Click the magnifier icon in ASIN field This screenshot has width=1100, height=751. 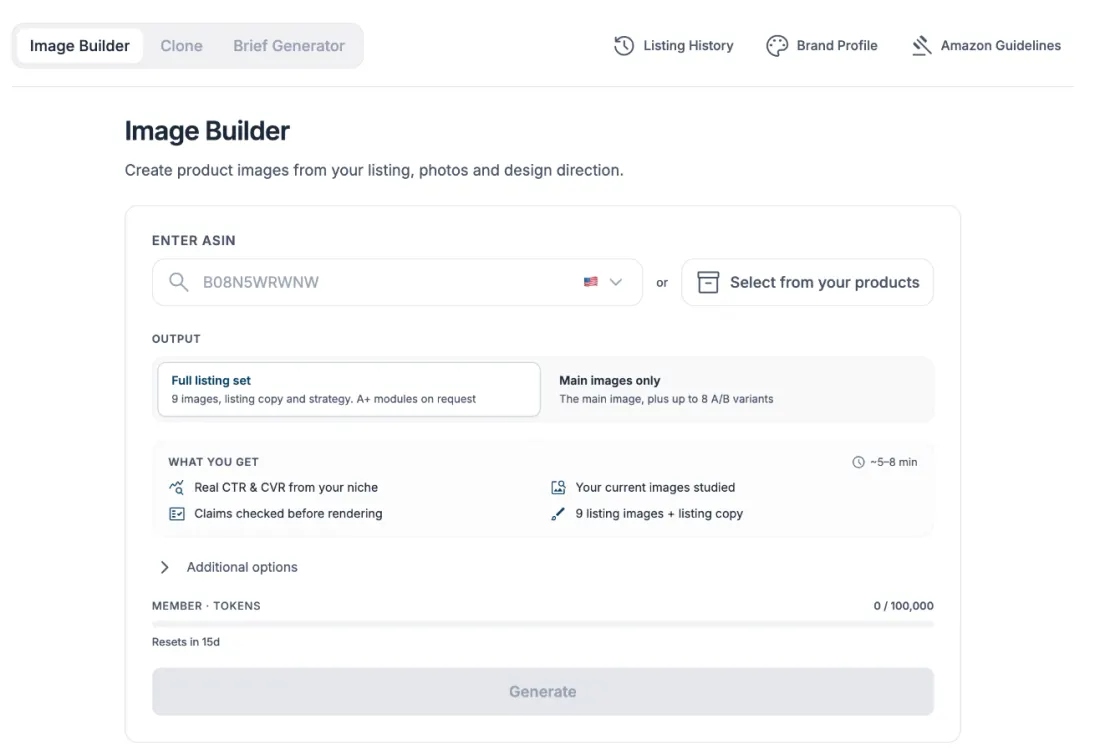click(x=179, y=282)
